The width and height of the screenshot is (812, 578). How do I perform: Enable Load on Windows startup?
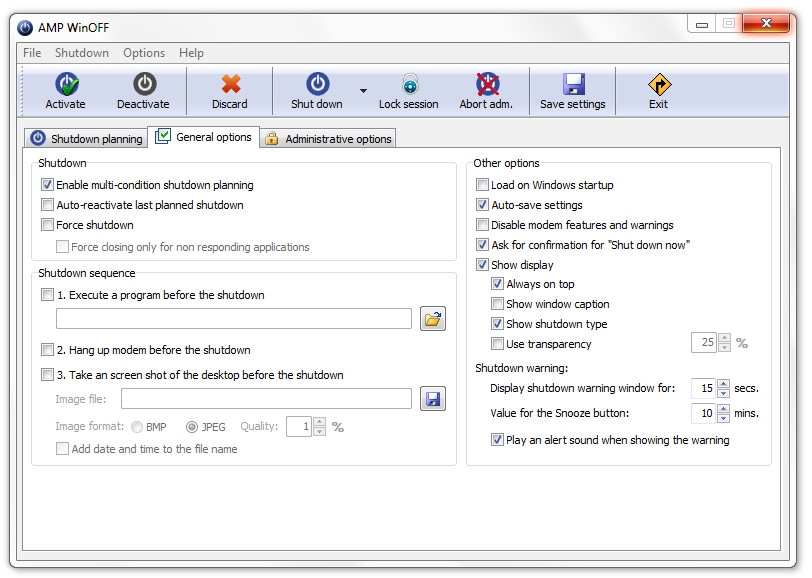click(x=482, y=184)
